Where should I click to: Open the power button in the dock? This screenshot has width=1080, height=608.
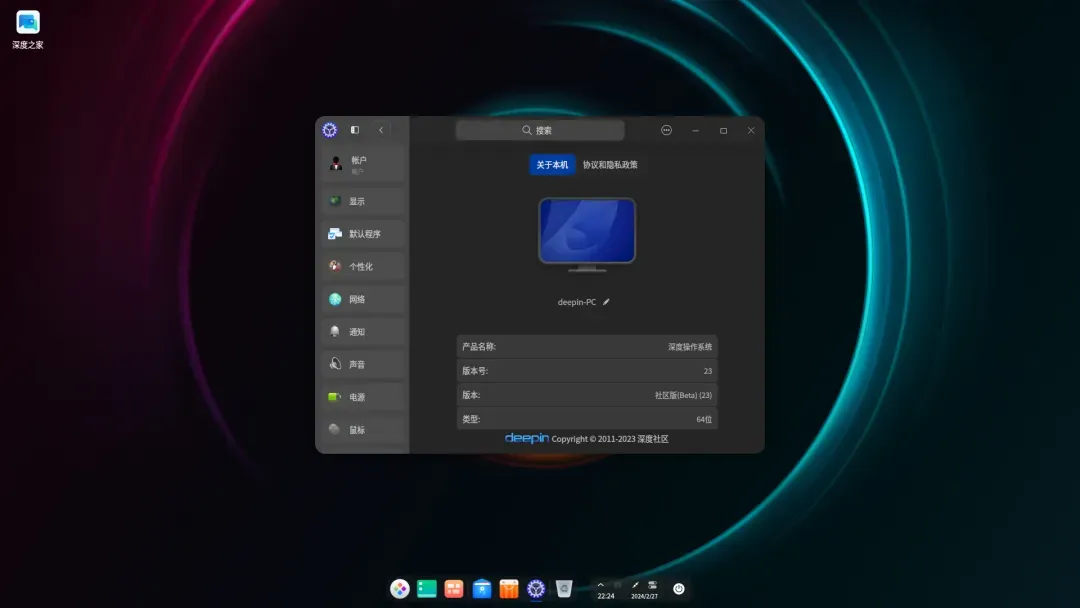[x=678, y=589]
